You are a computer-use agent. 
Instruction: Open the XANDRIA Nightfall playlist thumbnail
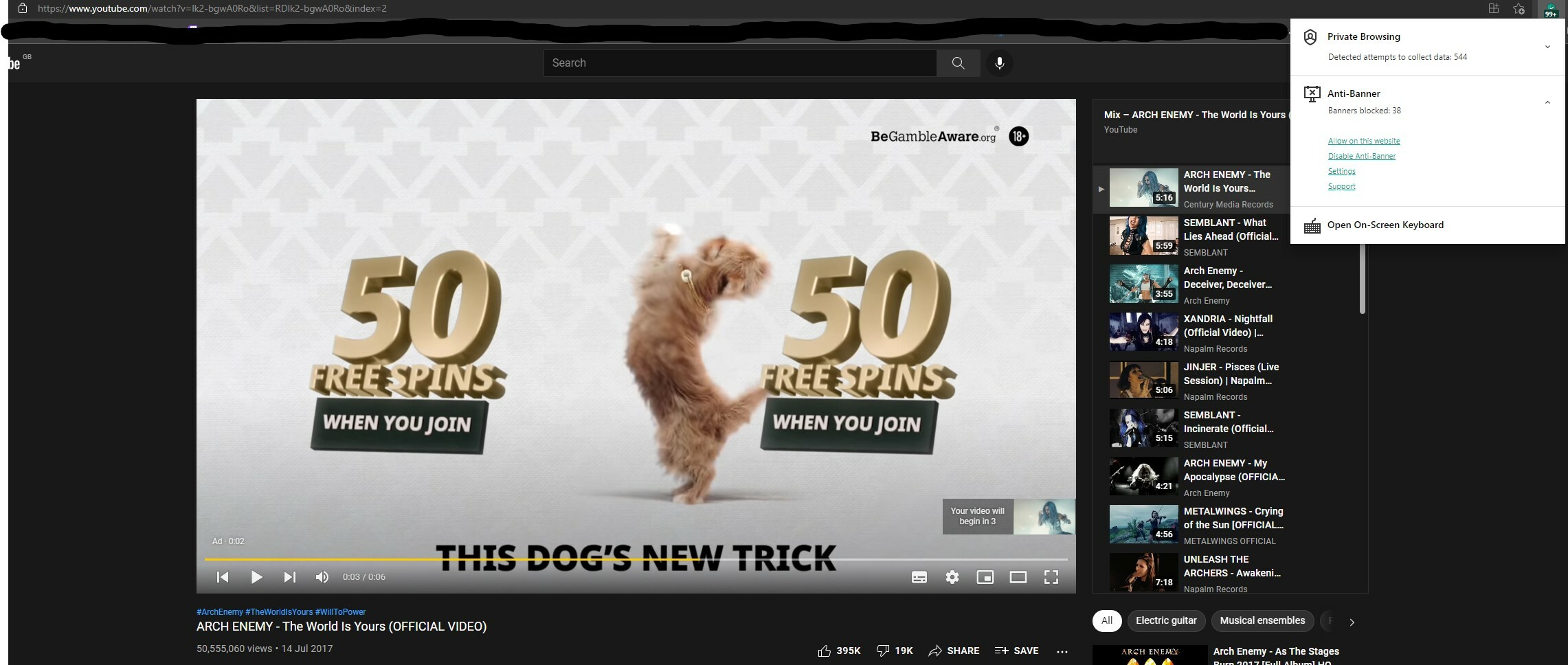[1143, 332]
